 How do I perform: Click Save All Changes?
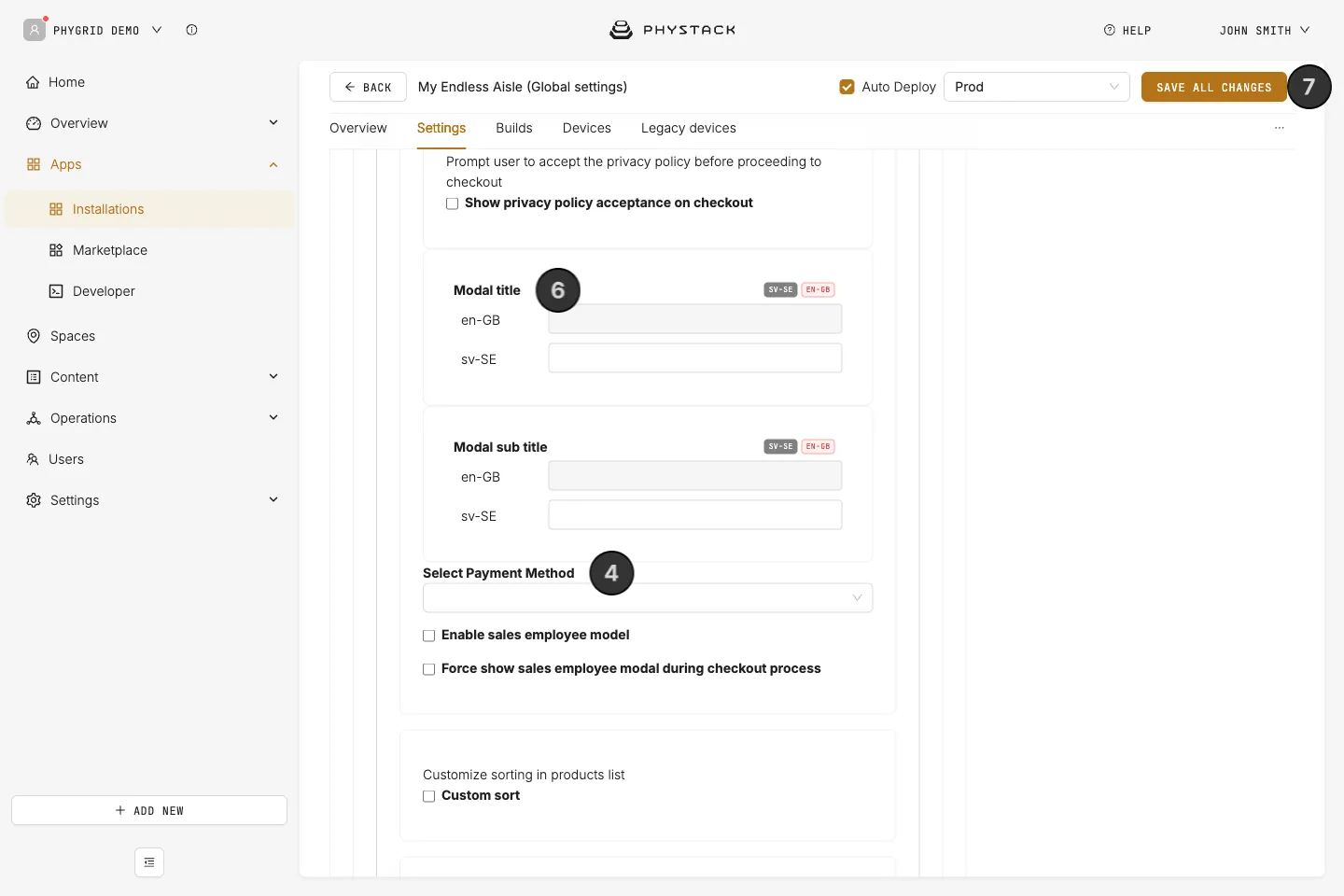coord(1214,87)
